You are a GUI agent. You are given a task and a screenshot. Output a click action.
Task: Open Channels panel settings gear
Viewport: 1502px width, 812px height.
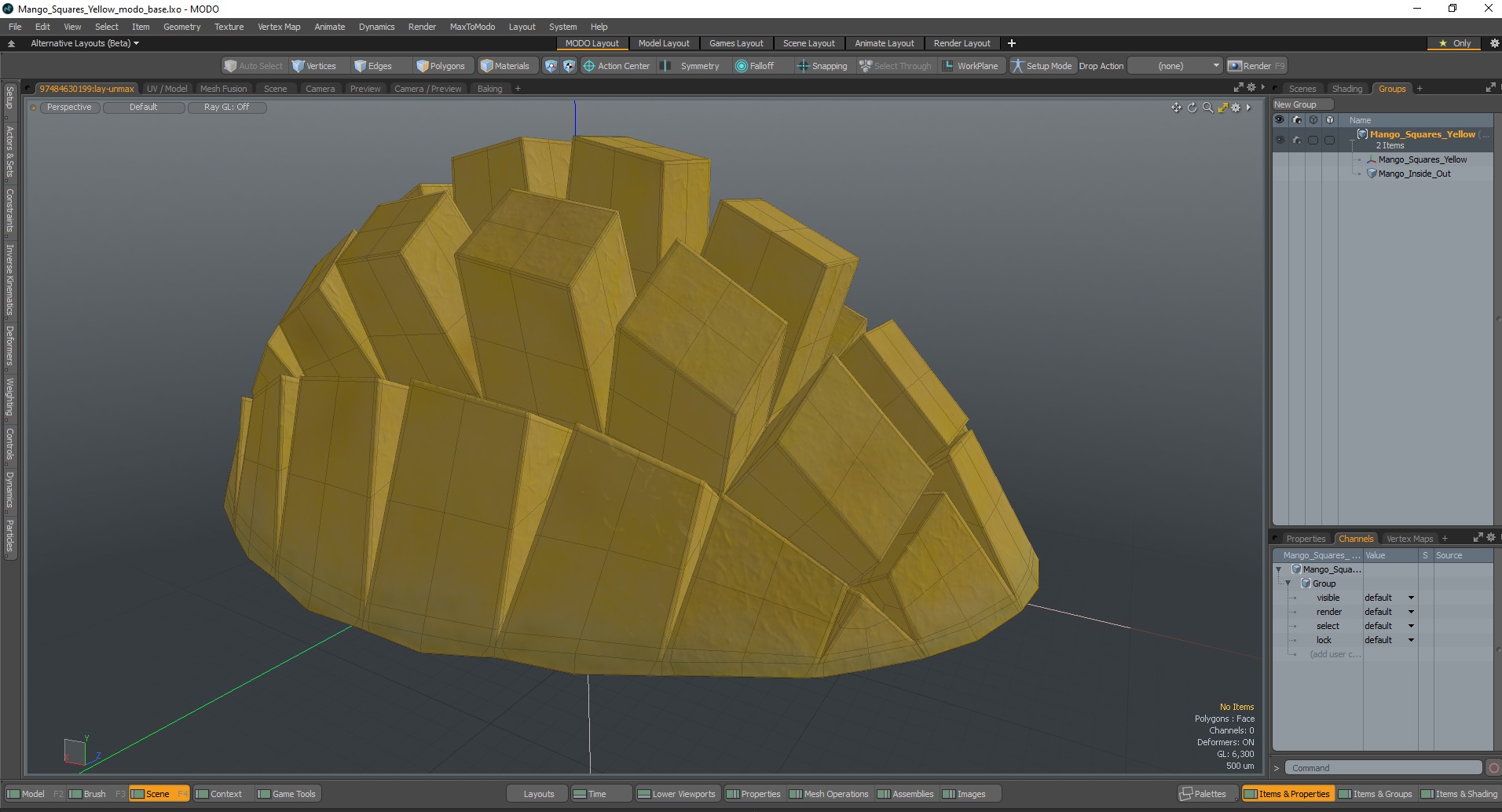pyautogui.click(x=1491, y=537)
